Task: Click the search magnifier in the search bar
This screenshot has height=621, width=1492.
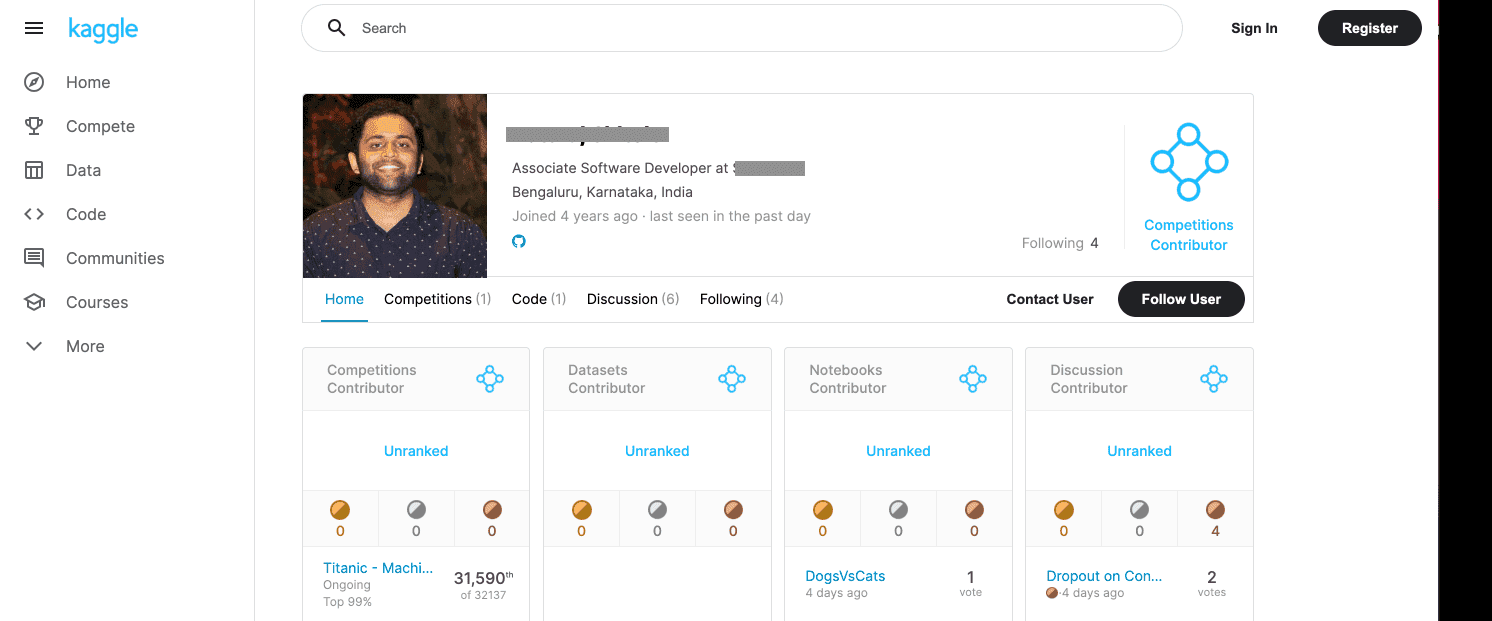Action: click(x=337, y=28)
